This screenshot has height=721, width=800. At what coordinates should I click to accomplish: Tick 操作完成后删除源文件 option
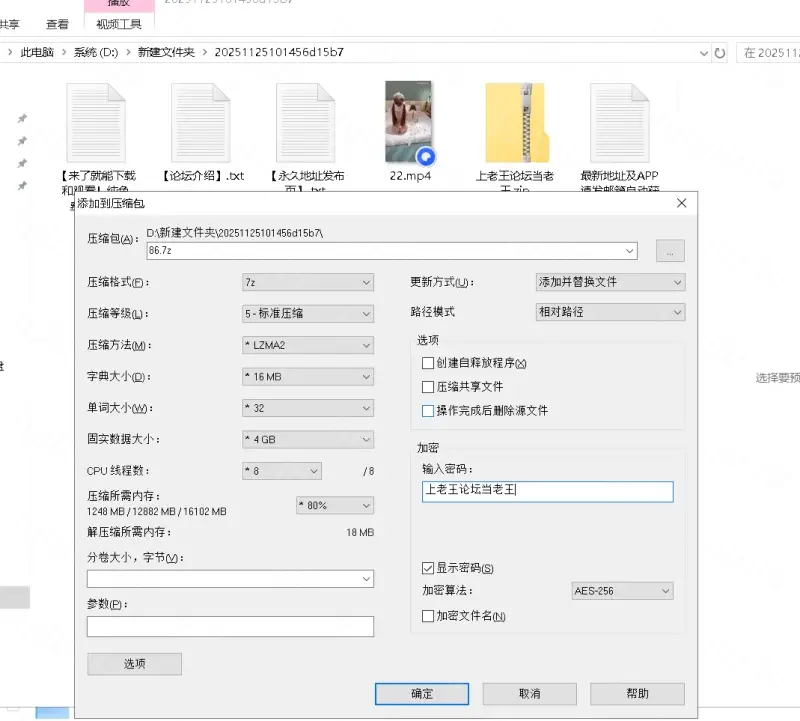pyautogui.click(x=428, y=411)
